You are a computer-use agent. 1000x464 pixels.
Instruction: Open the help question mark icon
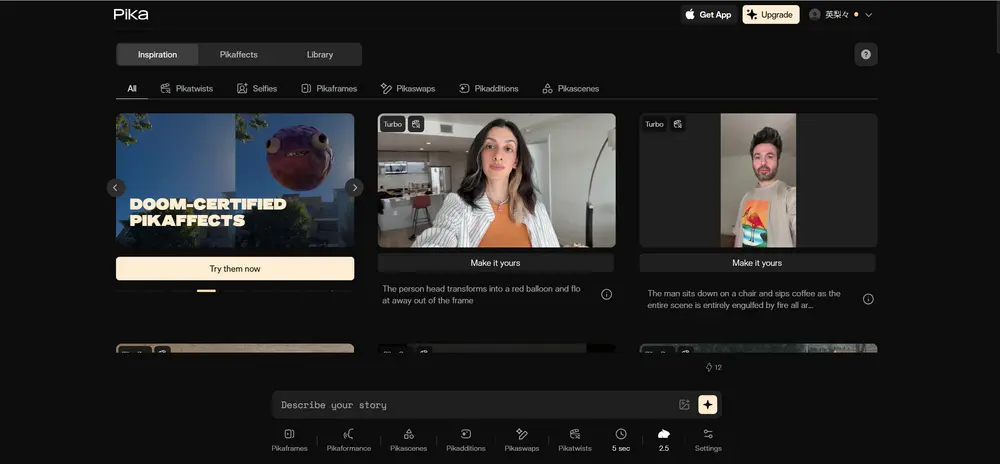tap(865, 54)
